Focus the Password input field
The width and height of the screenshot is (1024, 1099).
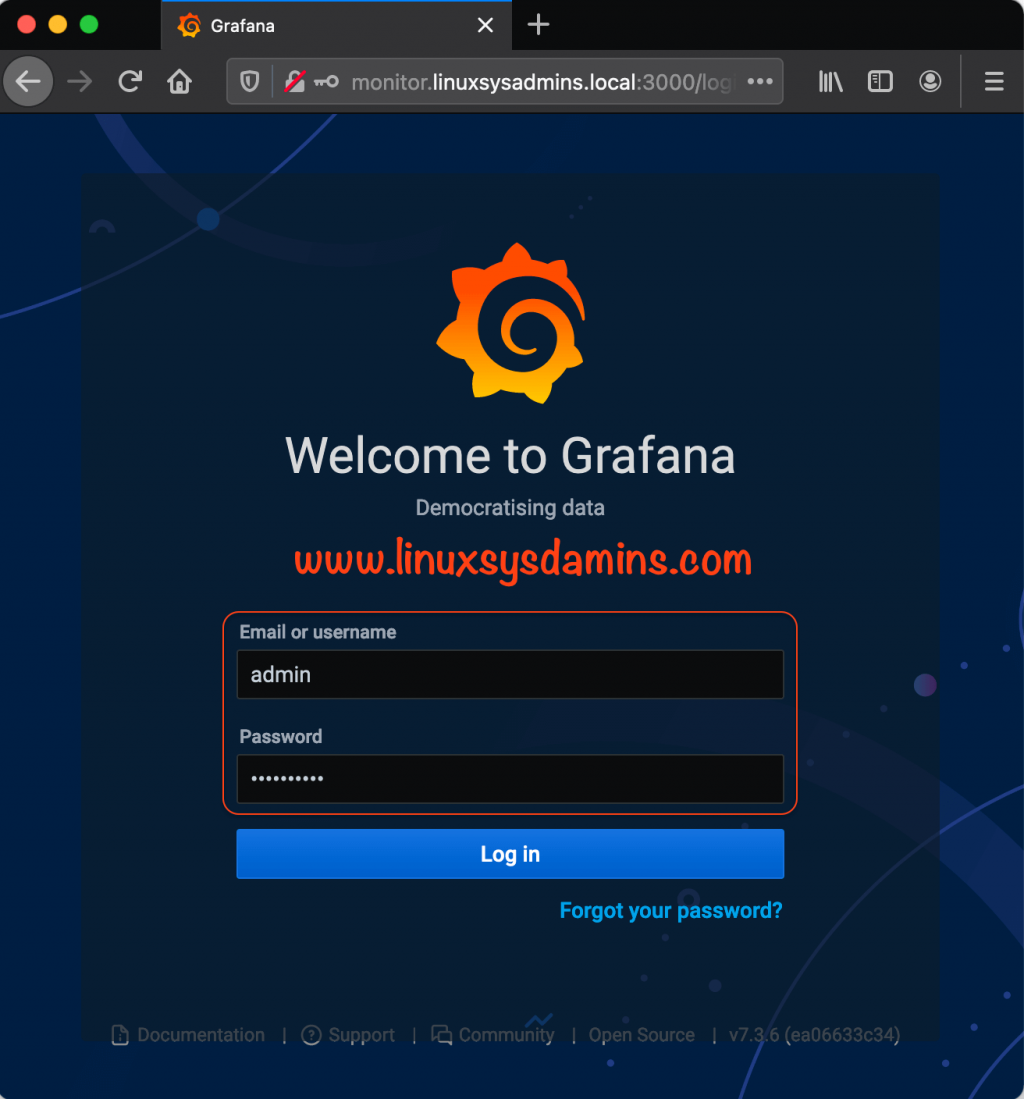510,779
